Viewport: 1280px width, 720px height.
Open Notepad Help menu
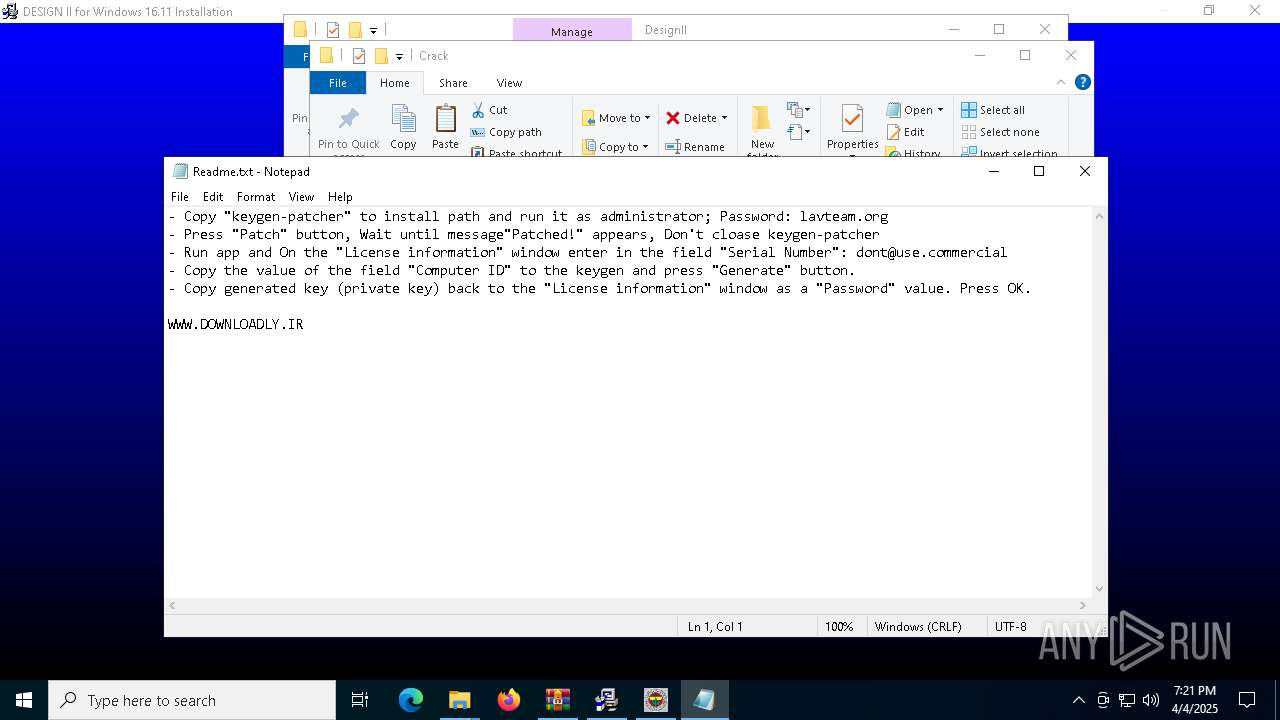pyautogui.click(x=340, y=197)
